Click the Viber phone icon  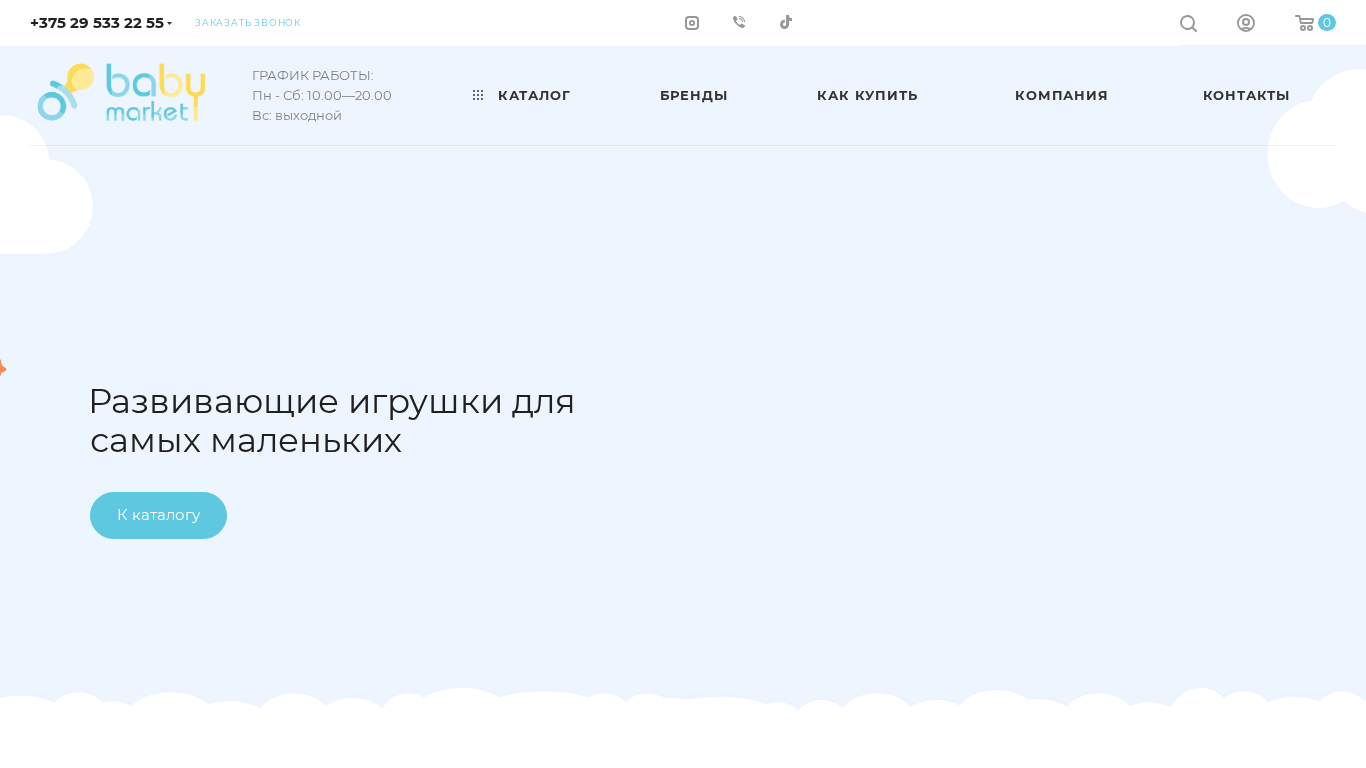point(739,22)
